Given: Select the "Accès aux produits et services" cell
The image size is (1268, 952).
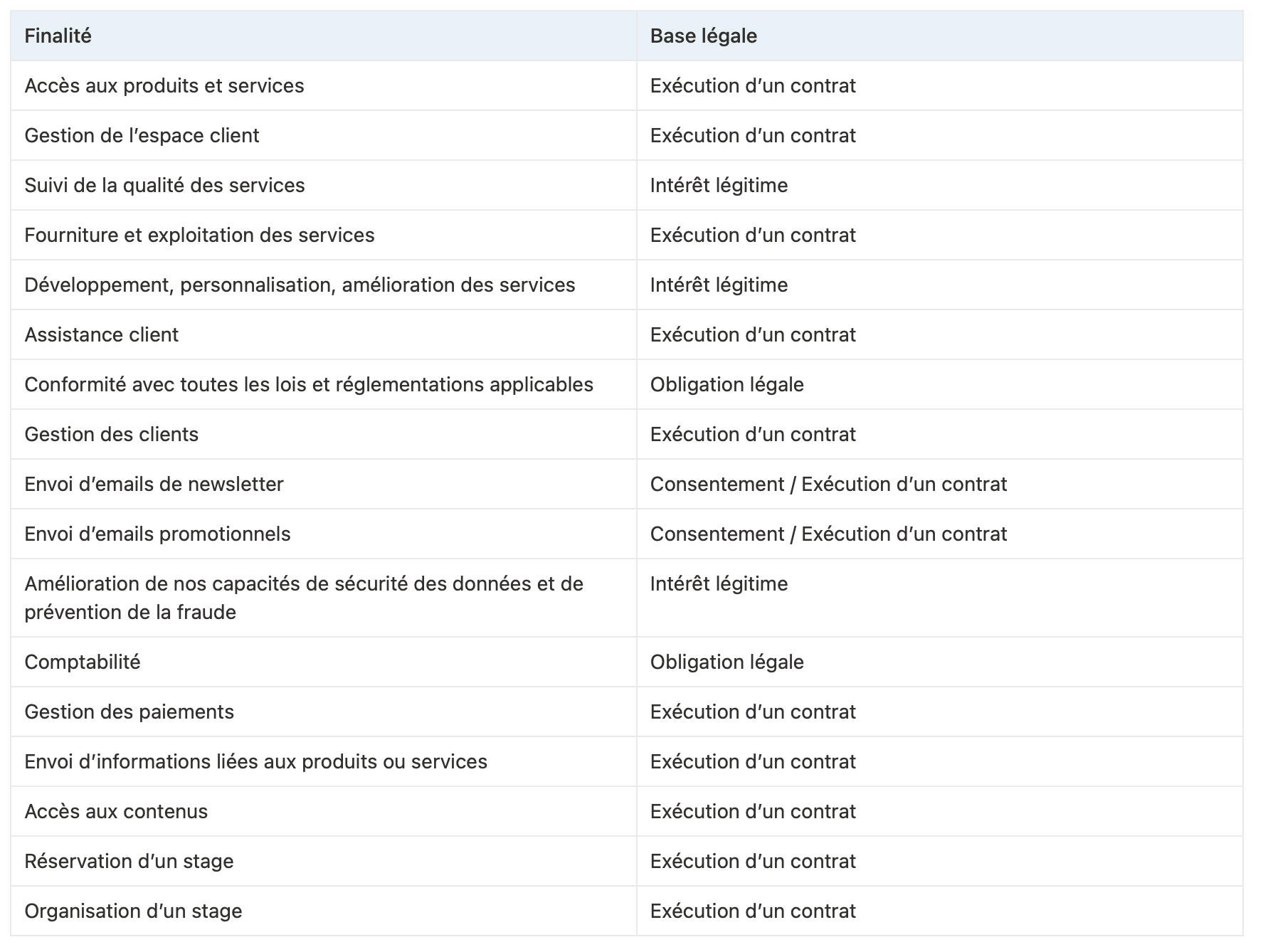Looking at the screenshot, I should point(164,86).
